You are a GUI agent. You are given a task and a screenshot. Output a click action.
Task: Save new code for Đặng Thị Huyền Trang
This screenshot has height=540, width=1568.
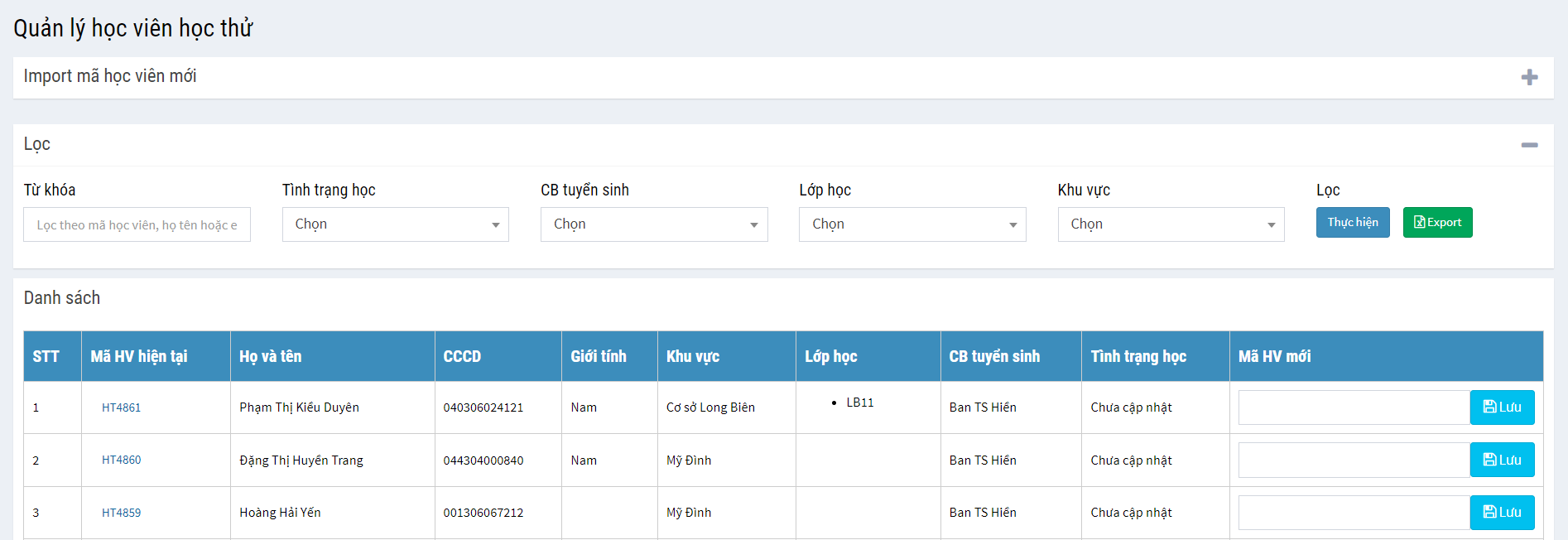pos(1501,460)
